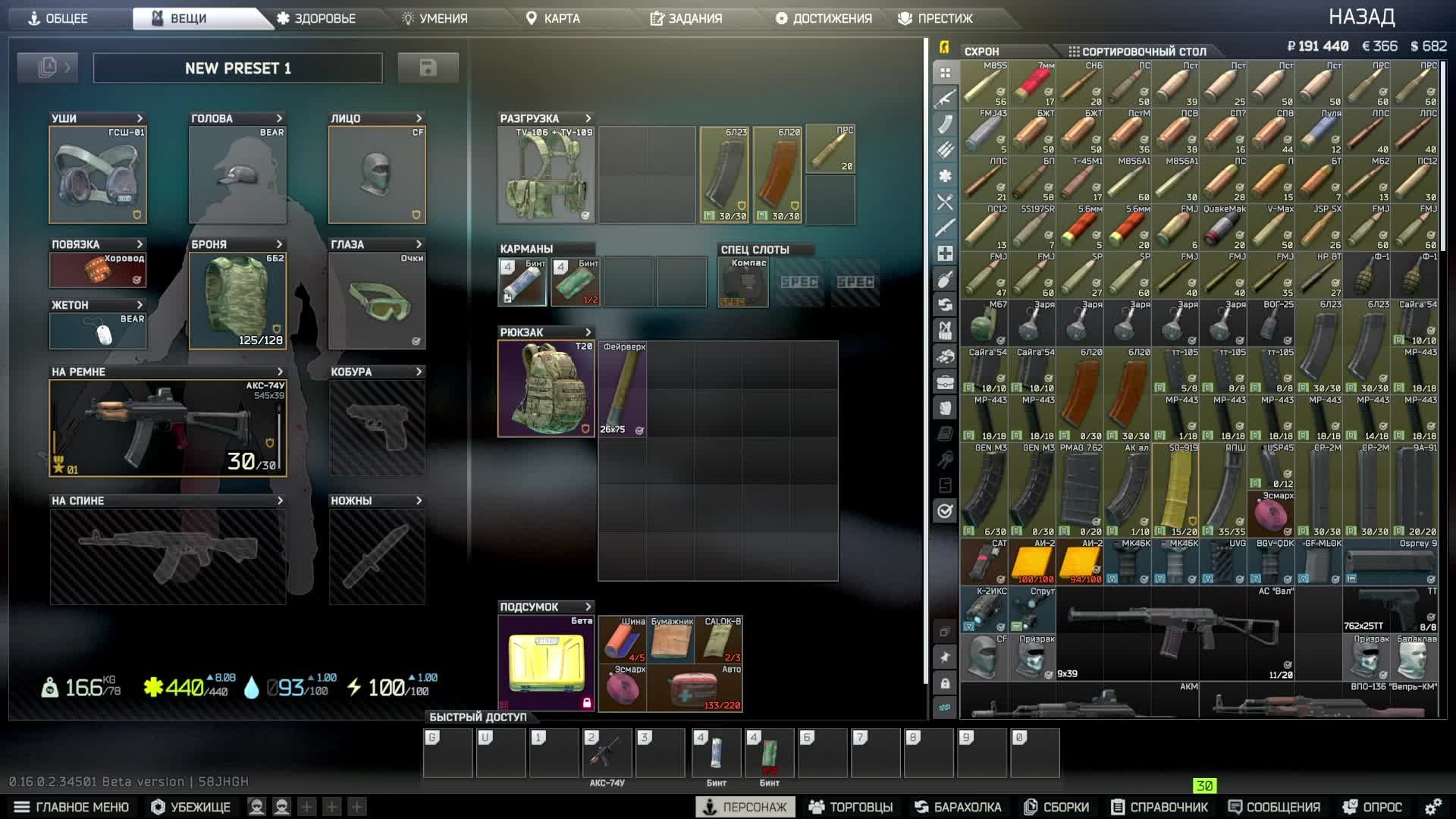Open ТОРГОВЦЫ traders in bottom bar
This screenshot has width=1456, height=819.
tap(851, 807)
